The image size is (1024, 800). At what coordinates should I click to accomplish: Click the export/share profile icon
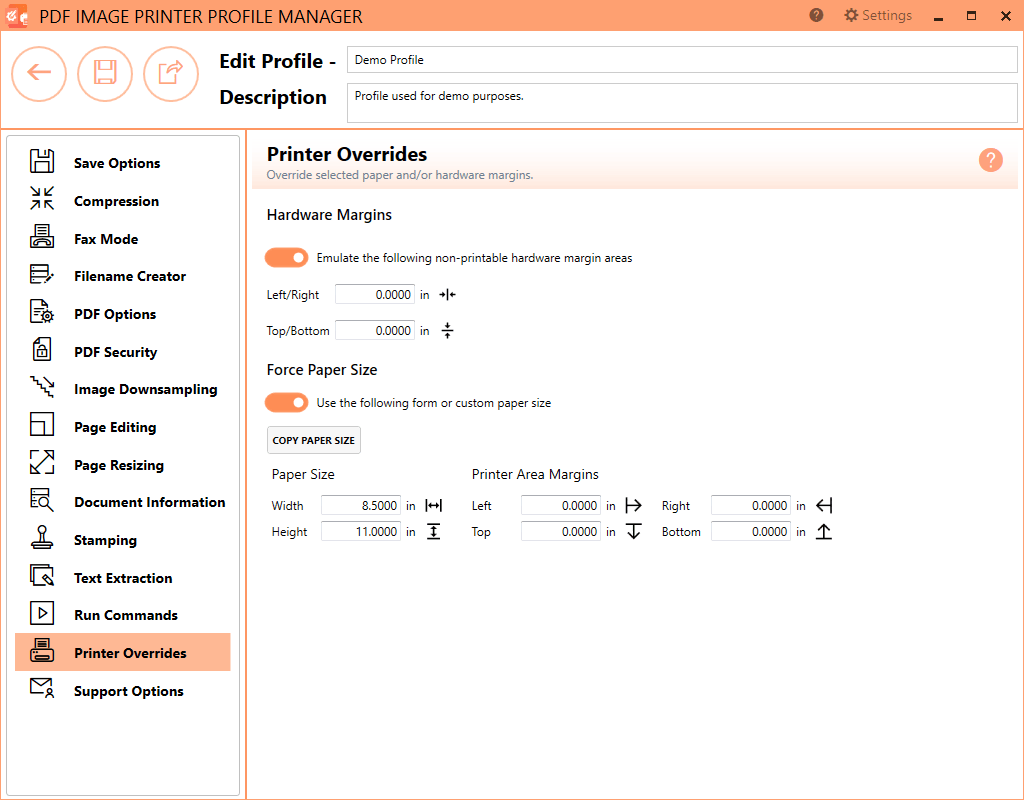171,74
